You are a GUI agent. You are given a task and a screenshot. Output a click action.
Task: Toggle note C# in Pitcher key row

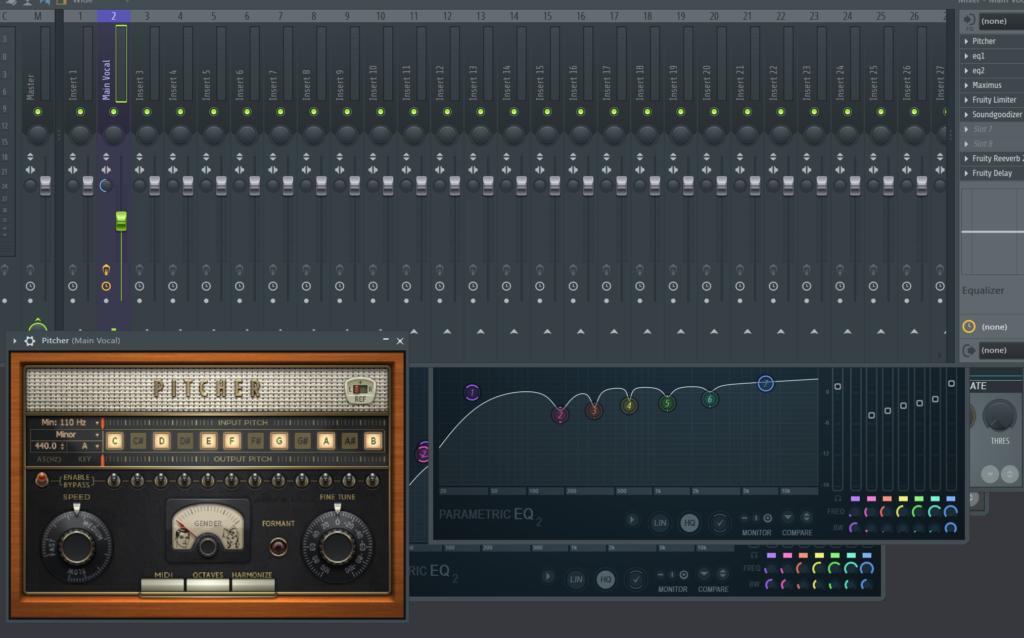coord(138,440)
